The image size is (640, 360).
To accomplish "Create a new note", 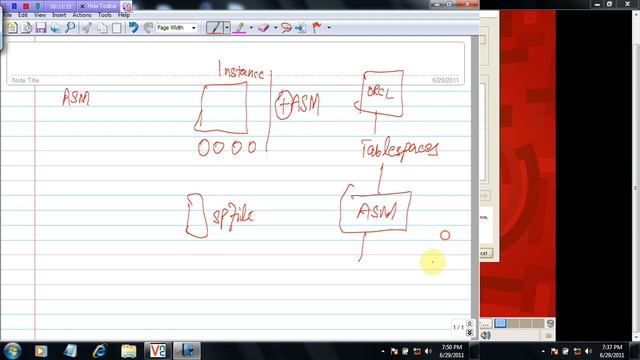I will tap(12, 28).
